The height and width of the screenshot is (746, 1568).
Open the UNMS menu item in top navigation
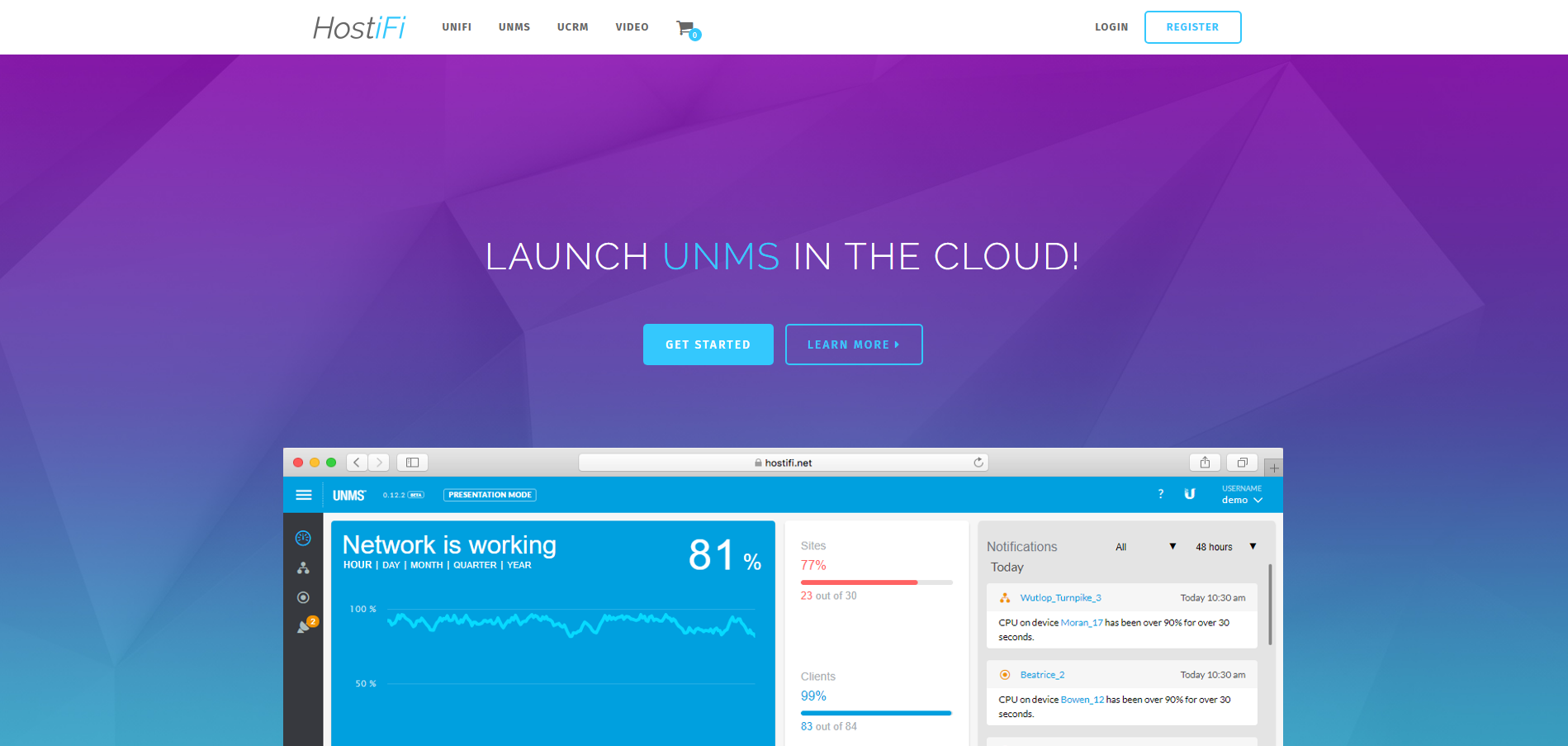pos(514,27)
